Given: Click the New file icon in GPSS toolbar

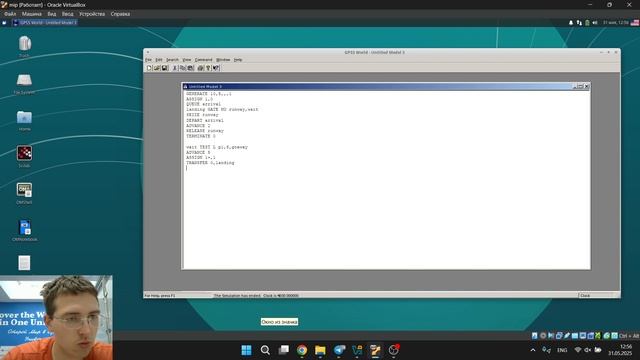Looking at the screenshot, I should pyautogui.click(x=149, y=68).
